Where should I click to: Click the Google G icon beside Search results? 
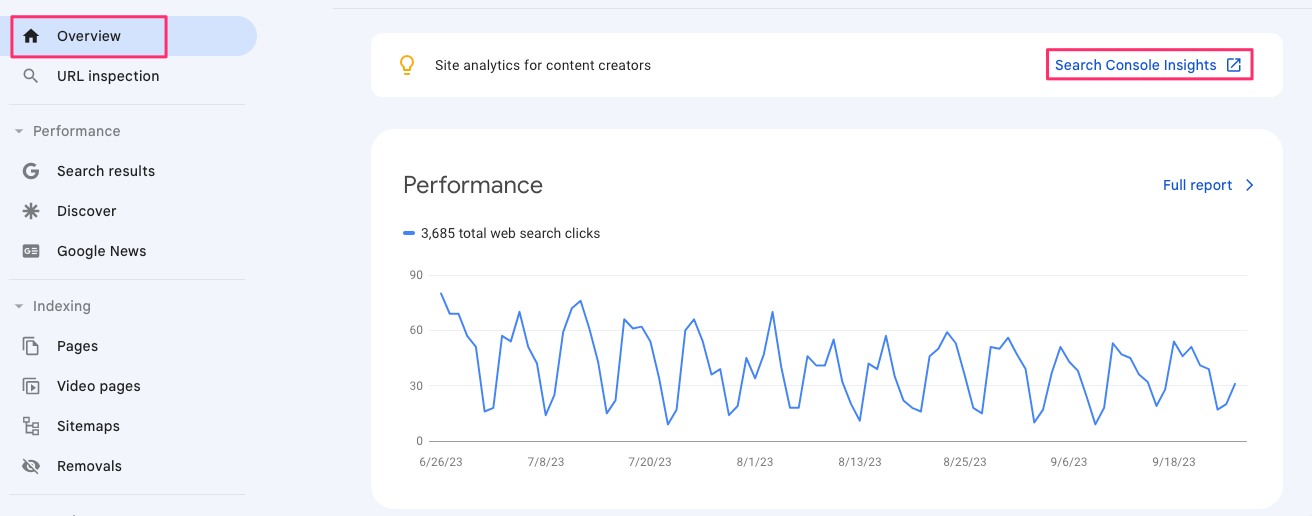click(31, 171)
